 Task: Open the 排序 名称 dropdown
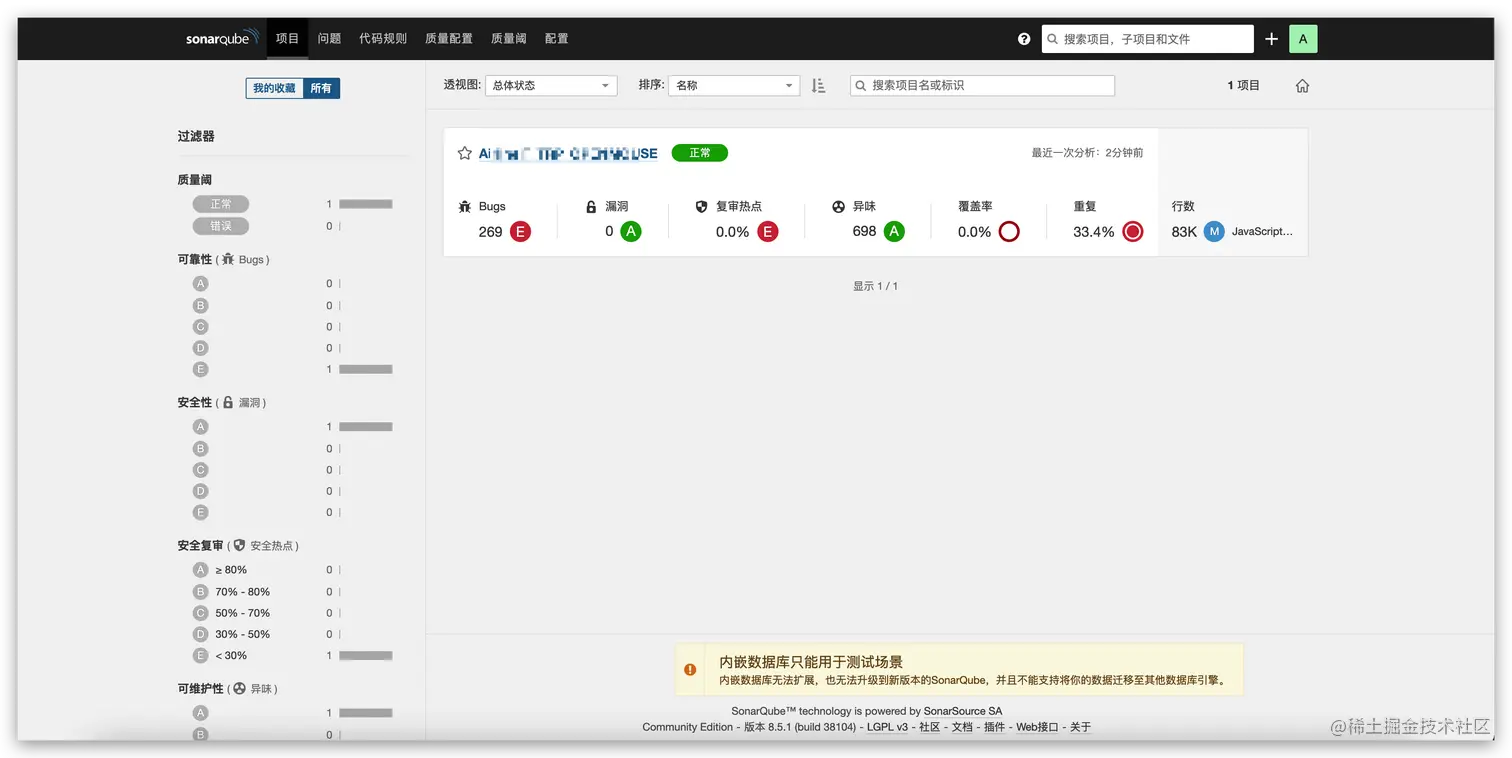pyautogui.click(x=734, y=86)
